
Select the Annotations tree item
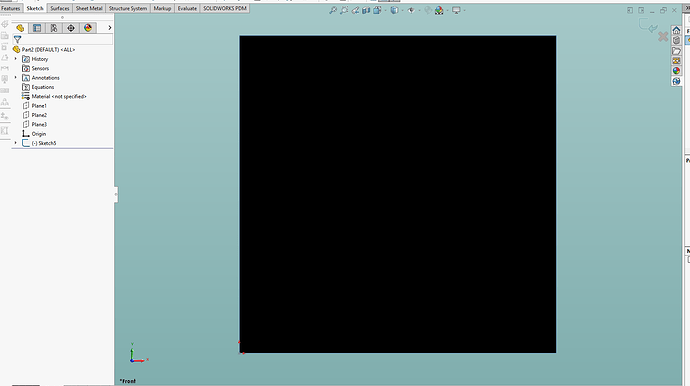[x=41, y=78]
